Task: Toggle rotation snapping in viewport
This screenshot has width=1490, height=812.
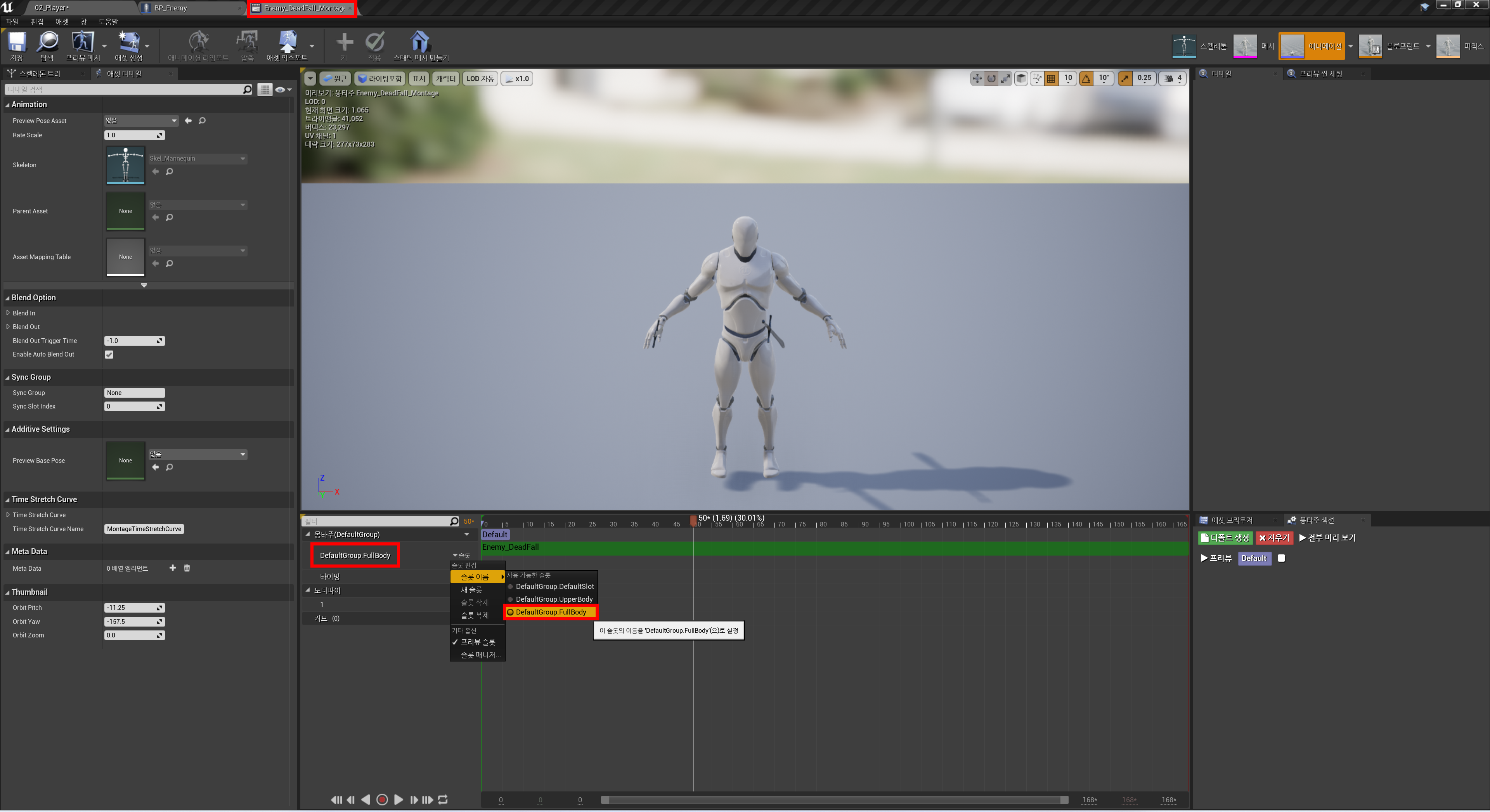Action: 1086,79
